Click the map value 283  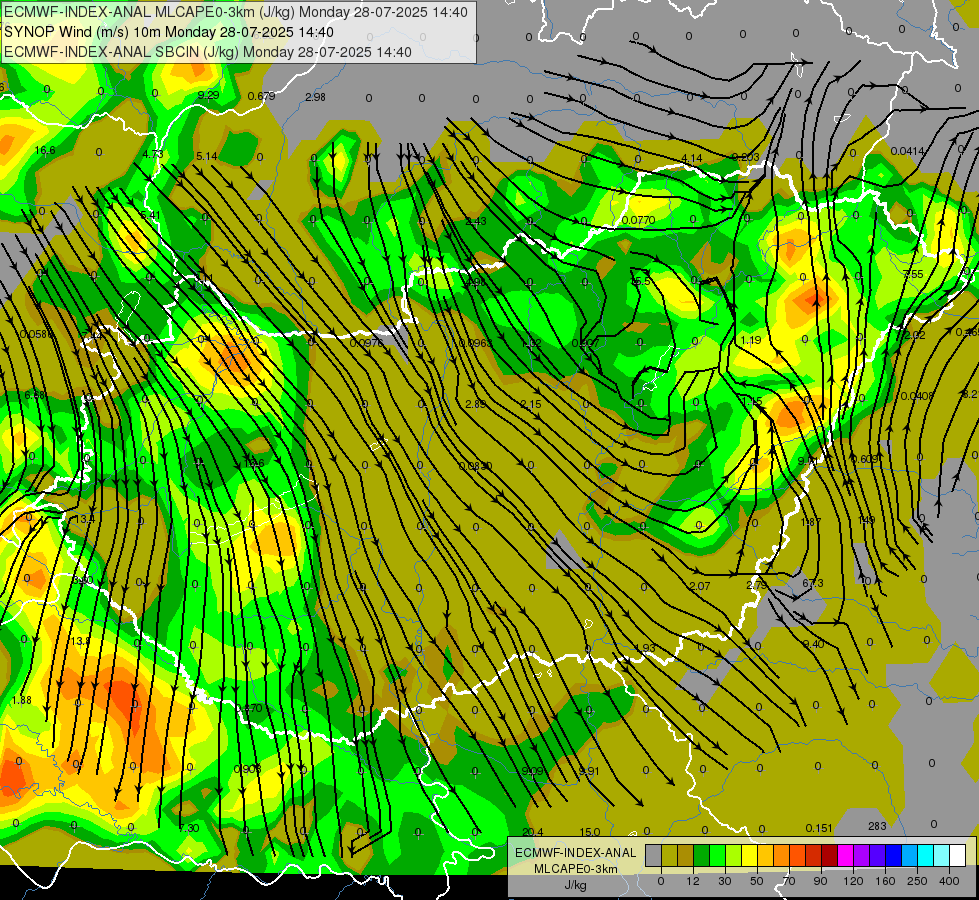coord(877,826)
